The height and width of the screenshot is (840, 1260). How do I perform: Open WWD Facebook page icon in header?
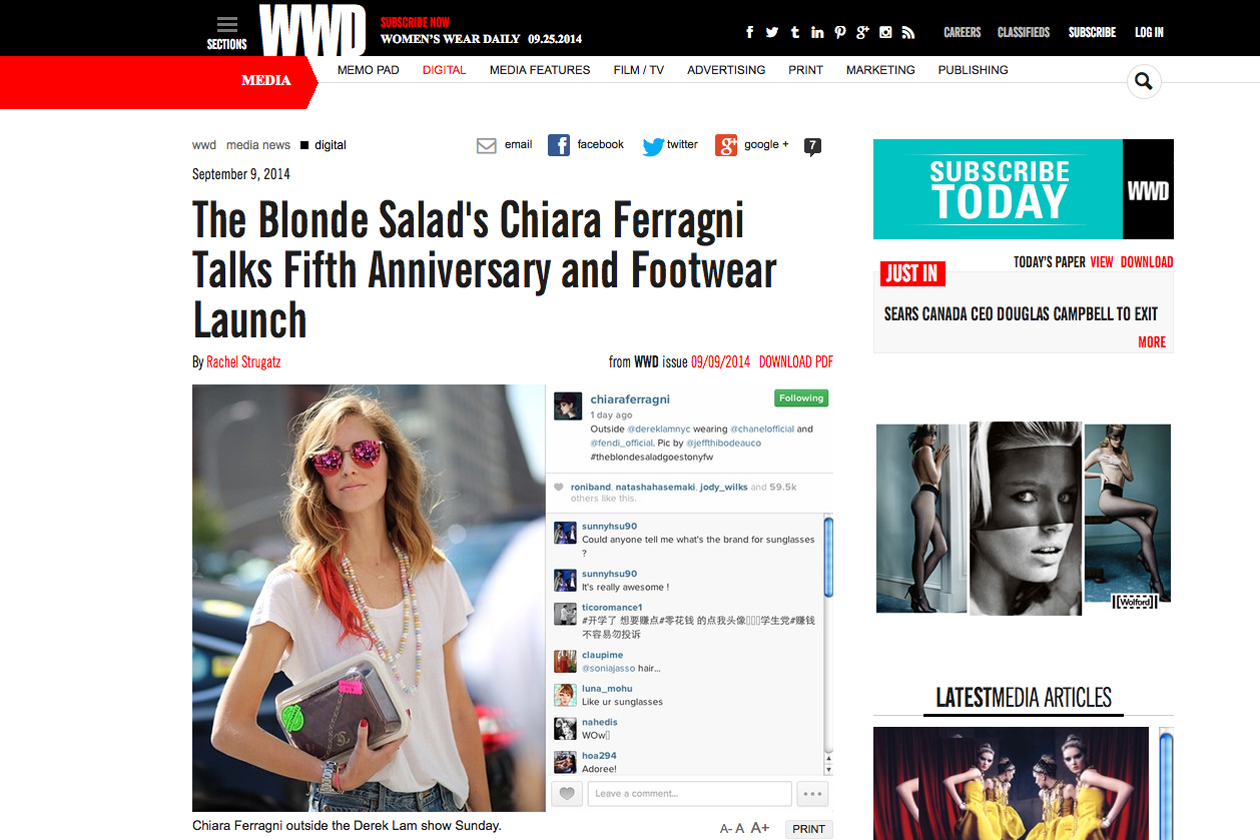point(750,32)
